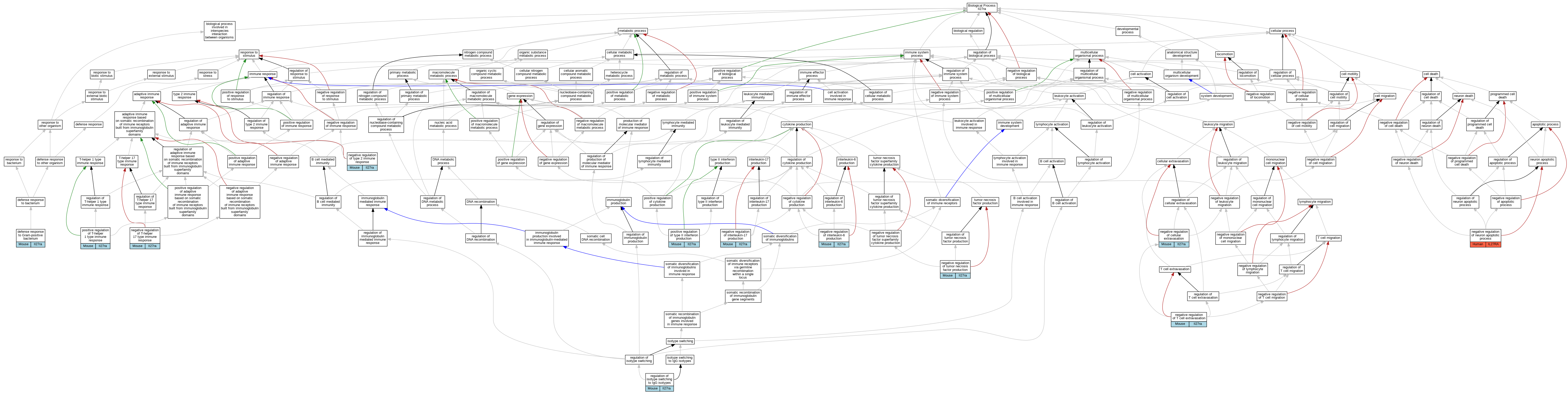This screenshot has height=394, width=1568.
Task: Click the 'immune effector process' node
Action: pyautogui.click(x=812, y=74)
